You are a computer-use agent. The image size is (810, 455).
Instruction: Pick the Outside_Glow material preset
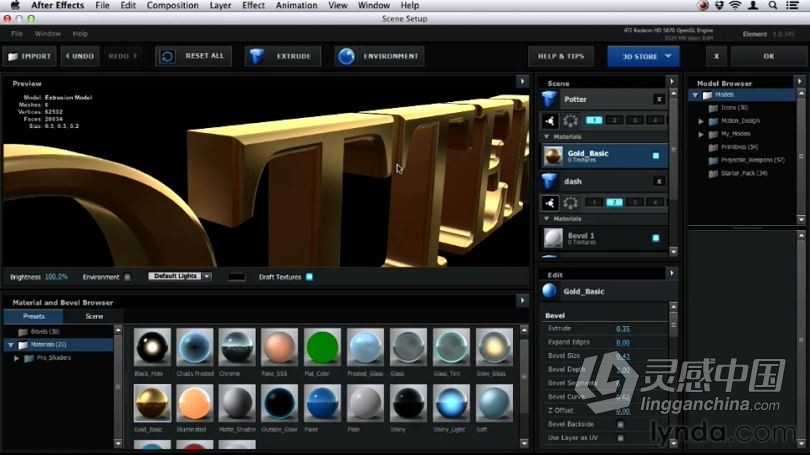click(x=279, y=403)
